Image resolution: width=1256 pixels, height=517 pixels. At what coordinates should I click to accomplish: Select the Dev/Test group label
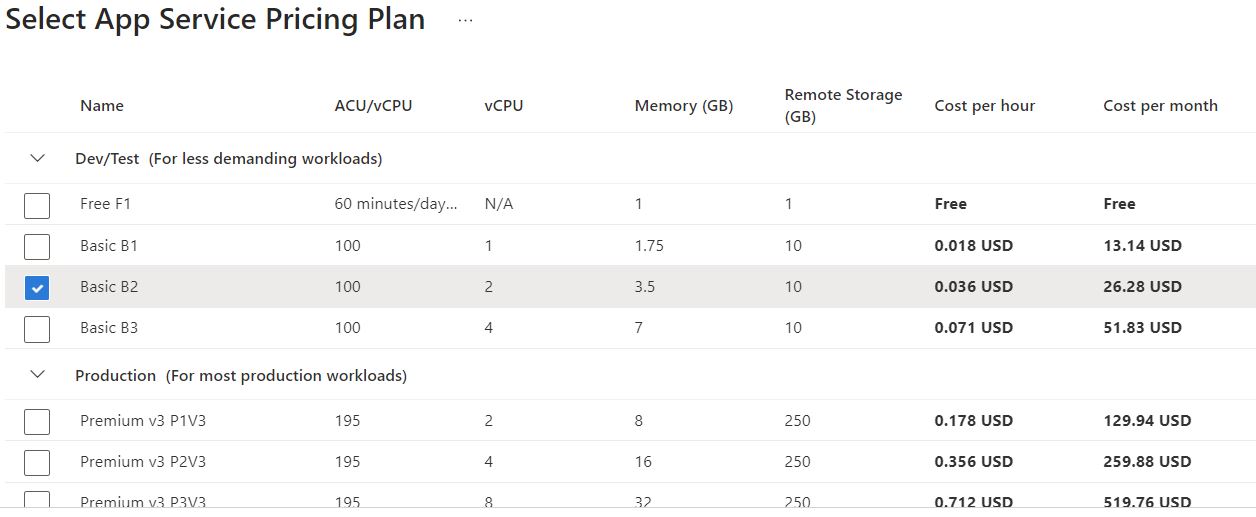click(229, 158)
